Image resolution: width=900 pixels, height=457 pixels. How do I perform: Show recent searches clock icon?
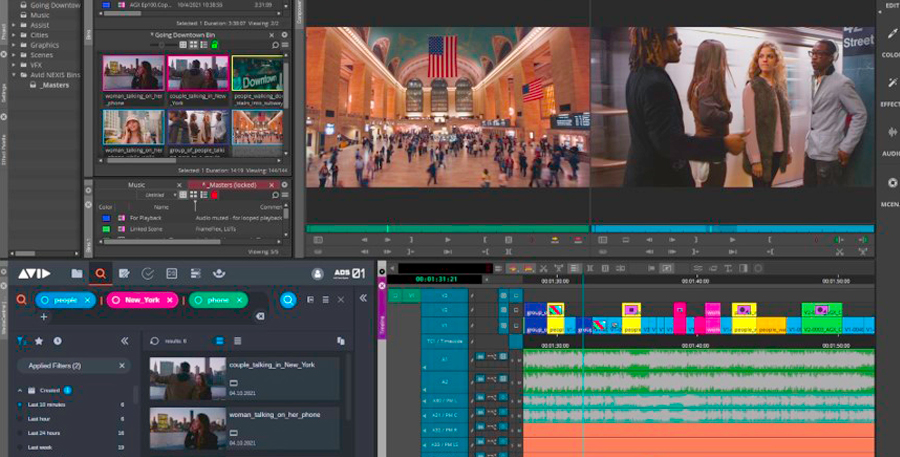57,341
